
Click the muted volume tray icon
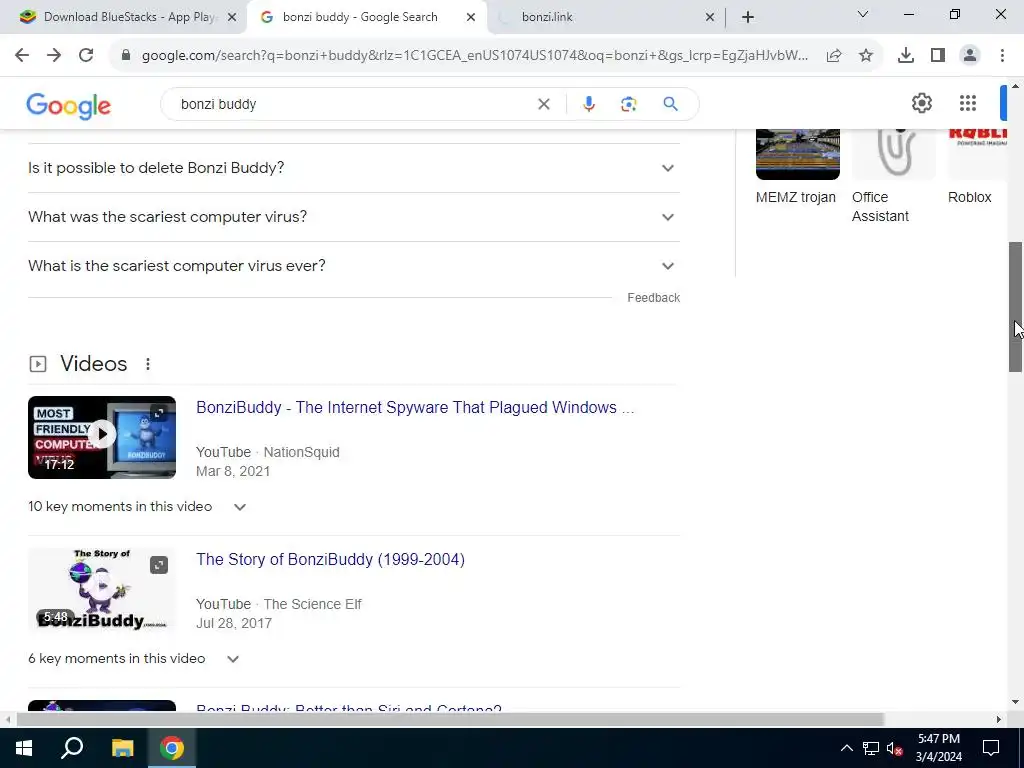pyautogui.click(x=894, y=748)
